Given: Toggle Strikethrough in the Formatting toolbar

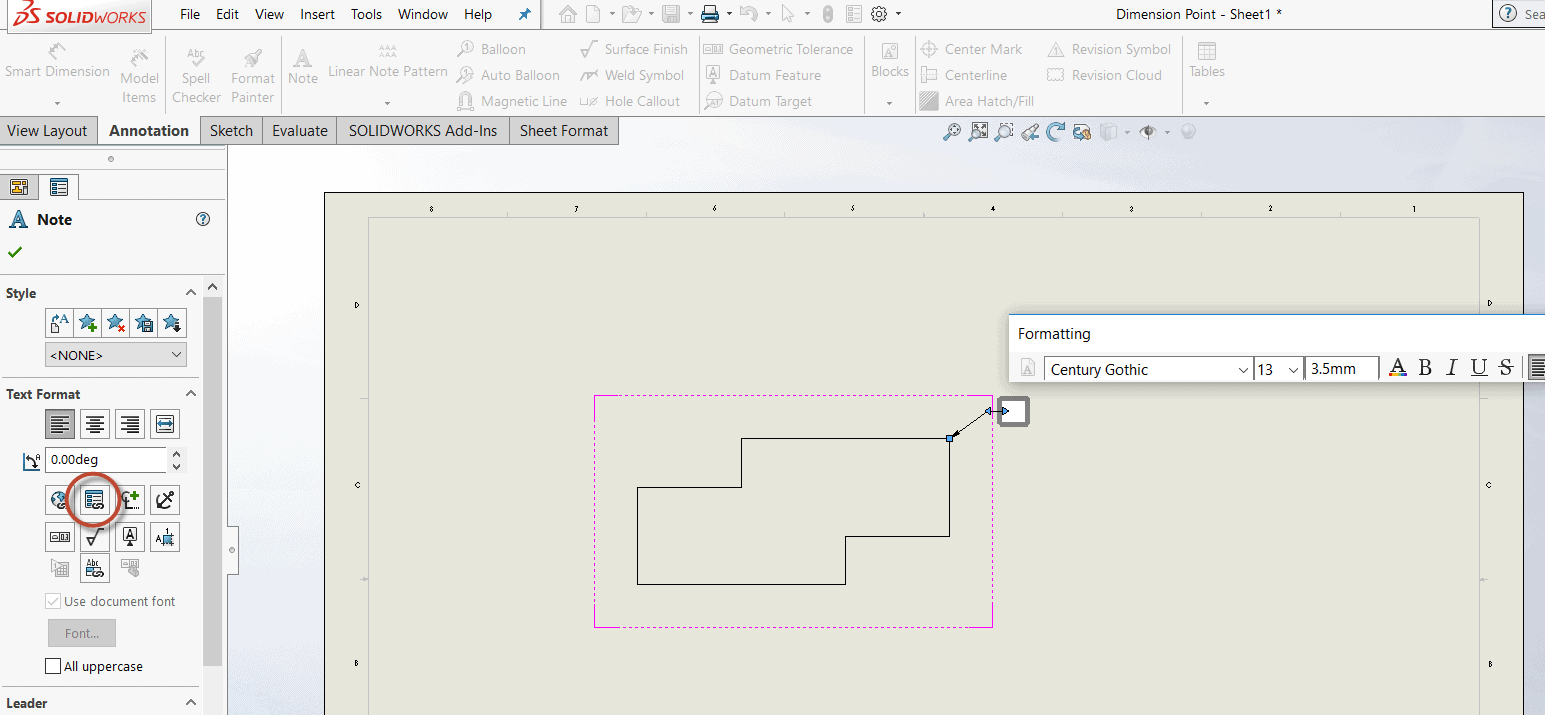Looking at the screenshot, I should pyautogui.click(x=1506, y=368).
